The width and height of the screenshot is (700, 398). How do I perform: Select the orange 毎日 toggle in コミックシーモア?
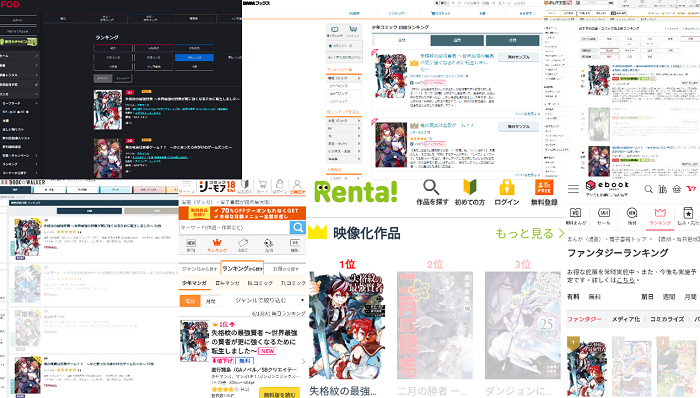pos(190,301)
